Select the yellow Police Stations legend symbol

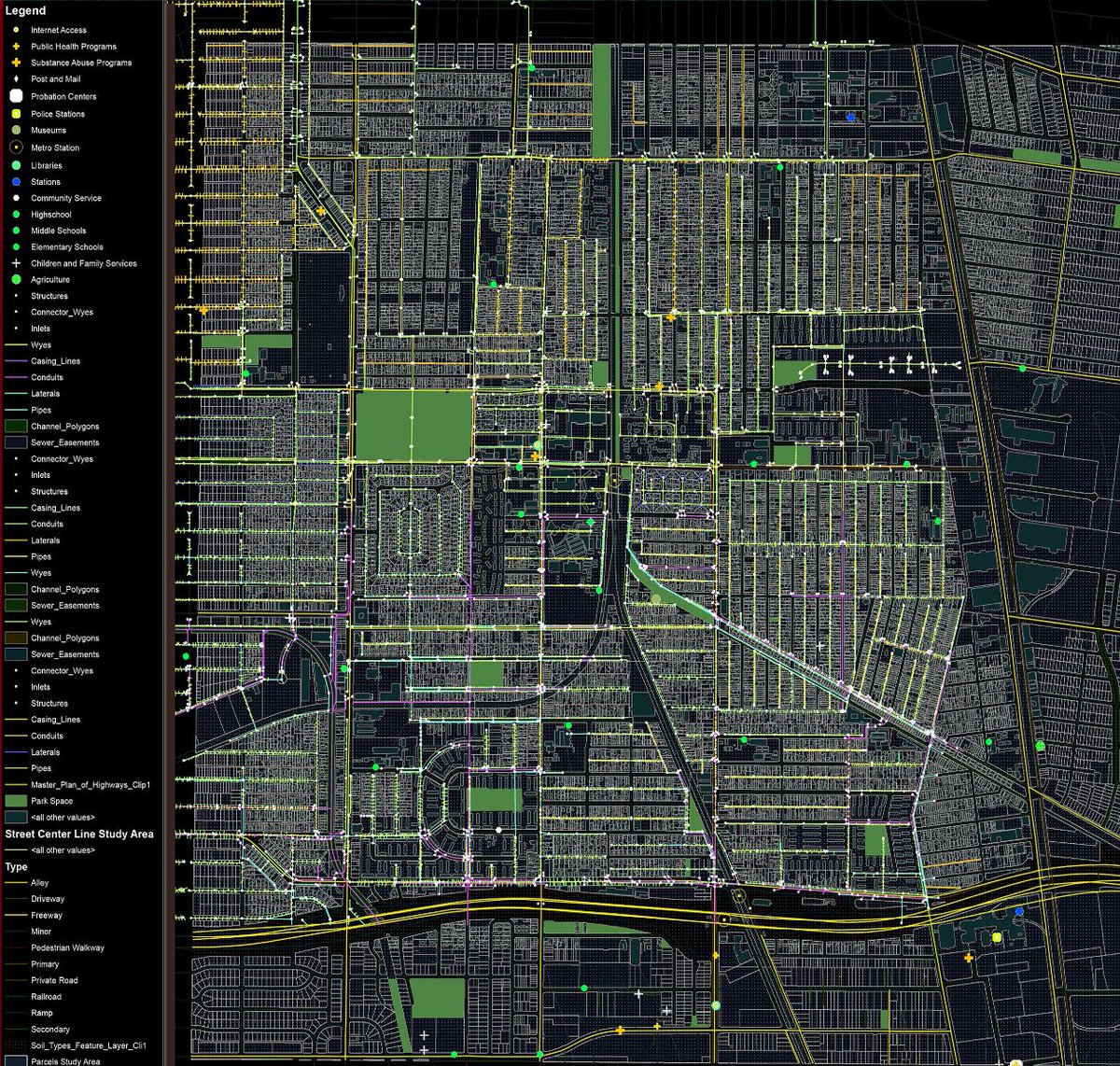tap(16, 114)
